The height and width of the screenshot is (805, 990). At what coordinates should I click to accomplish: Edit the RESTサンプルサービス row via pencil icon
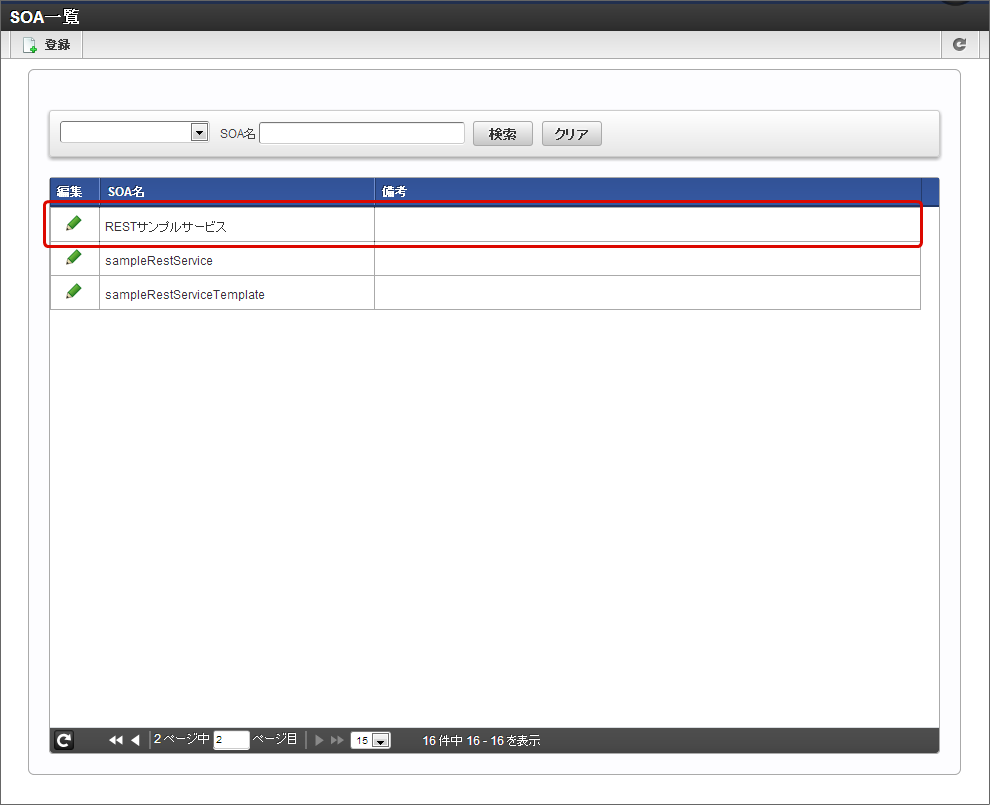74,224
